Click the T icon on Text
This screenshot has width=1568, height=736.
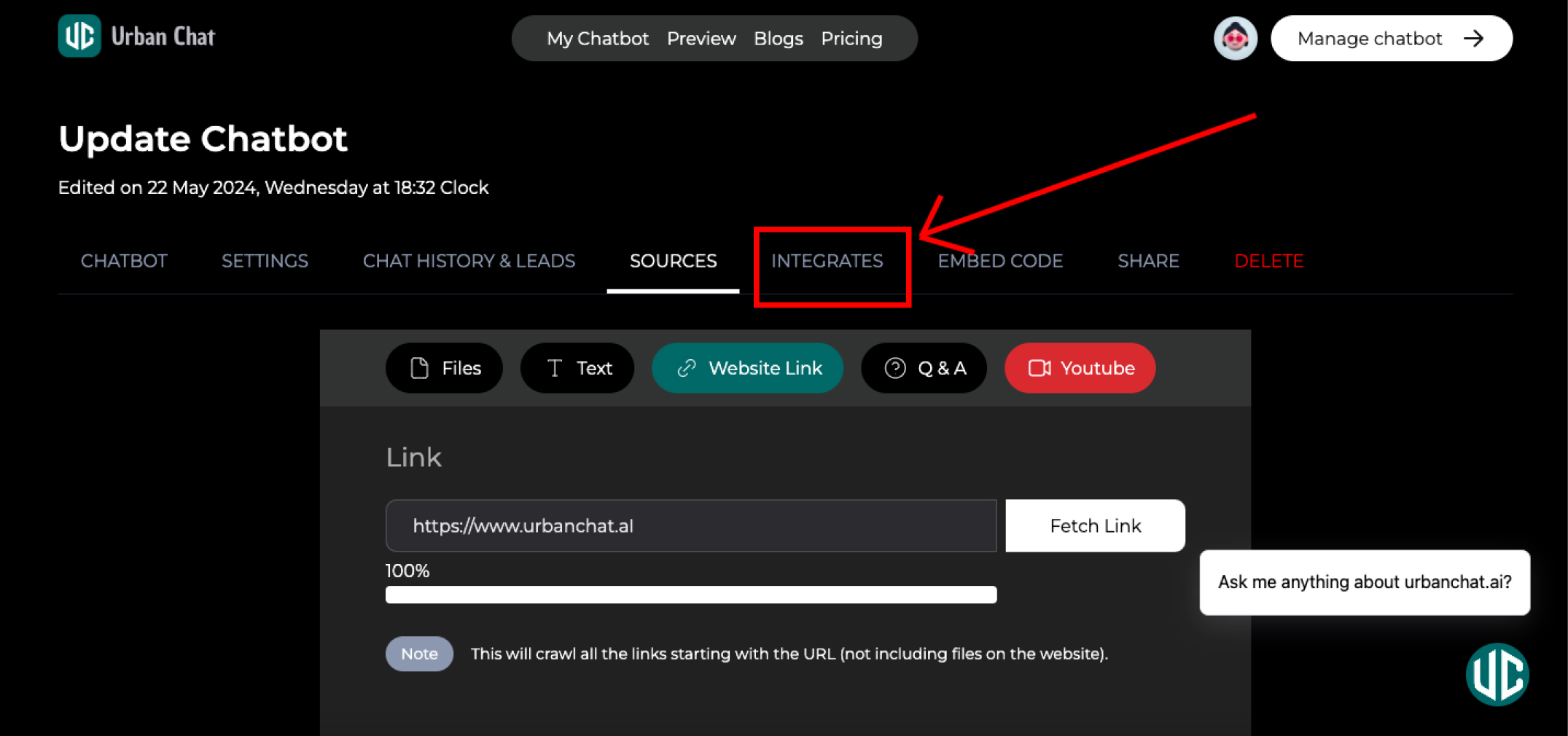(555, 368)
